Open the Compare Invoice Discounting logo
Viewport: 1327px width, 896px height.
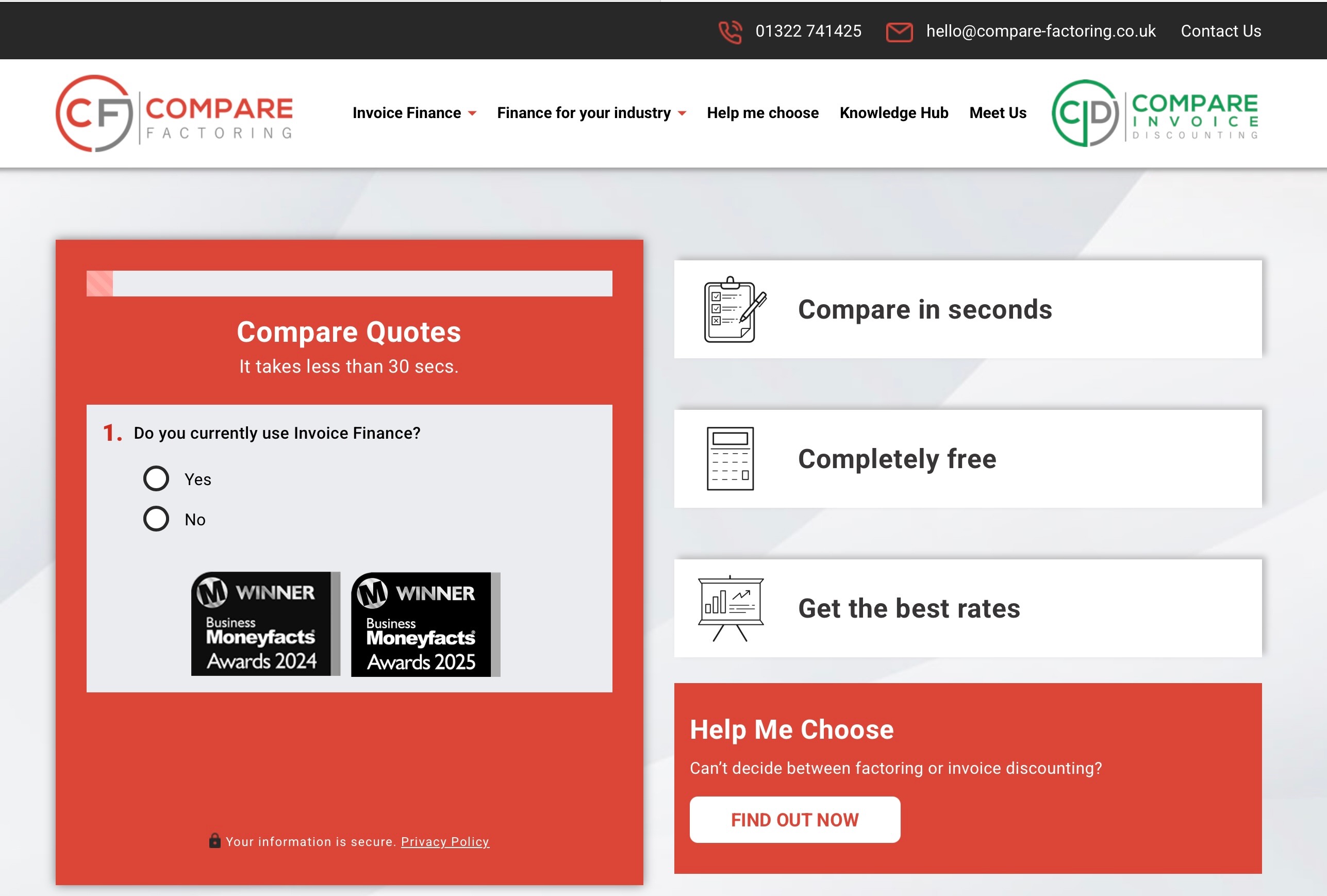point(1155,113)
